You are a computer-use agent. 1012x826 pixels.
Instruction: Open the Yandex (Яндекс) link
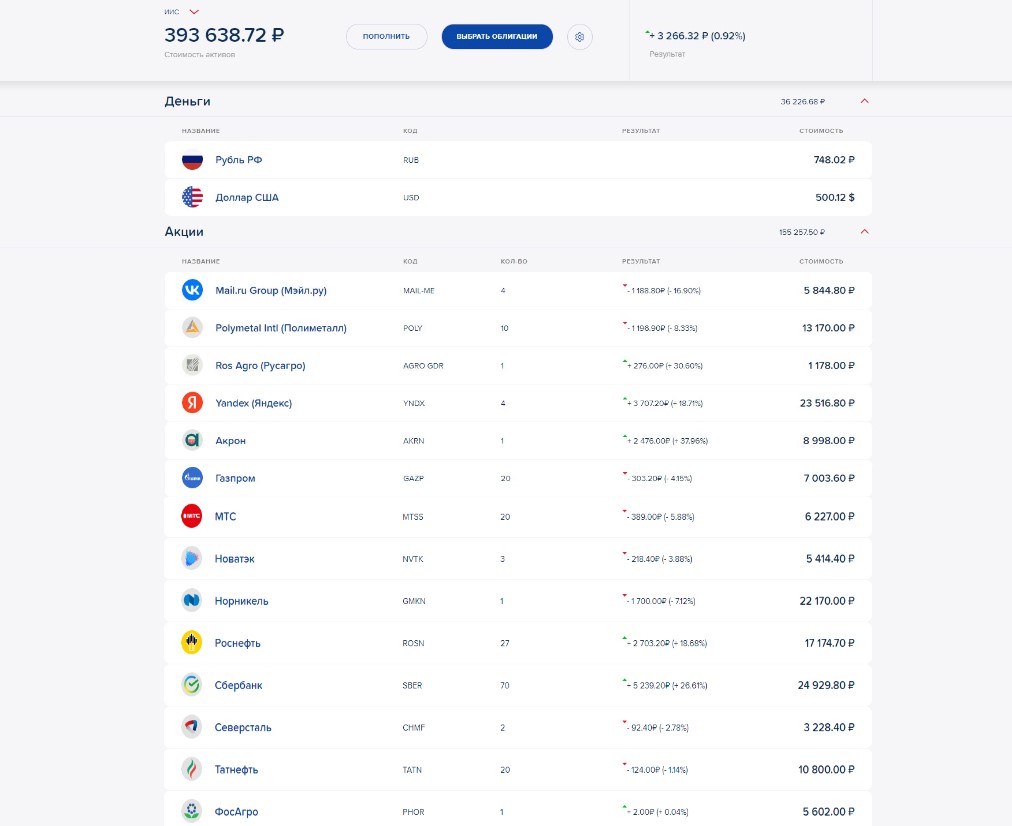(x=254, y=403)
